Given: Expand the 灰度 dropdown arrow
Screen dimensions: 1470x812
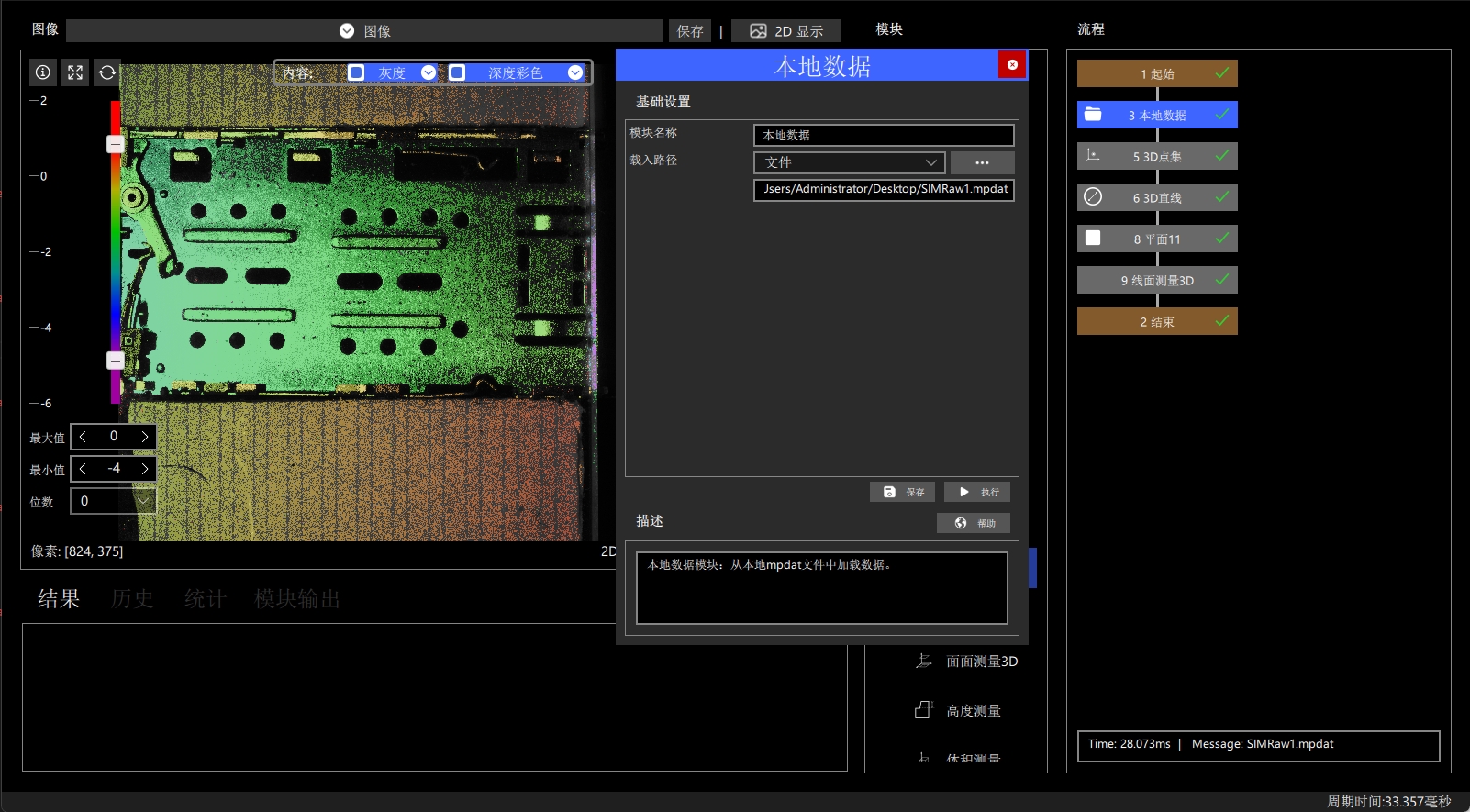Looking at the screenshot, I should pos(429,72).
